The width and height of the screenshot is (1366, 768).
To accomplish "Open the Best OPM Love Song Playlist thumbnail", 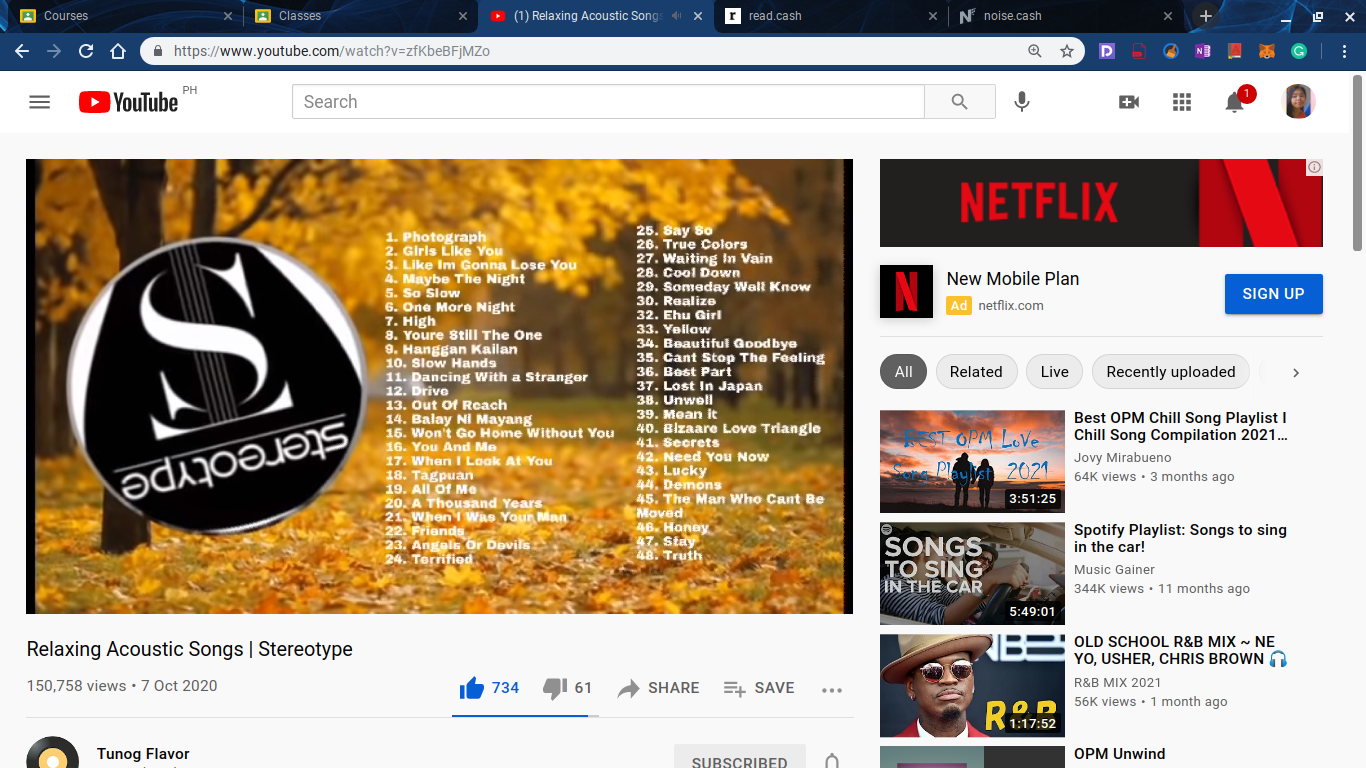I will (972, 461).
